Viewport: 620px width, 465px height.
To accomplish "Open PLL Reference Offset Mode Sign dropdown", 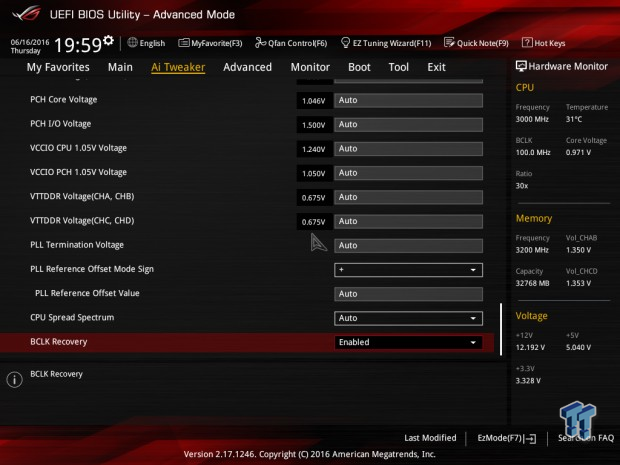I will coord(408,270).
